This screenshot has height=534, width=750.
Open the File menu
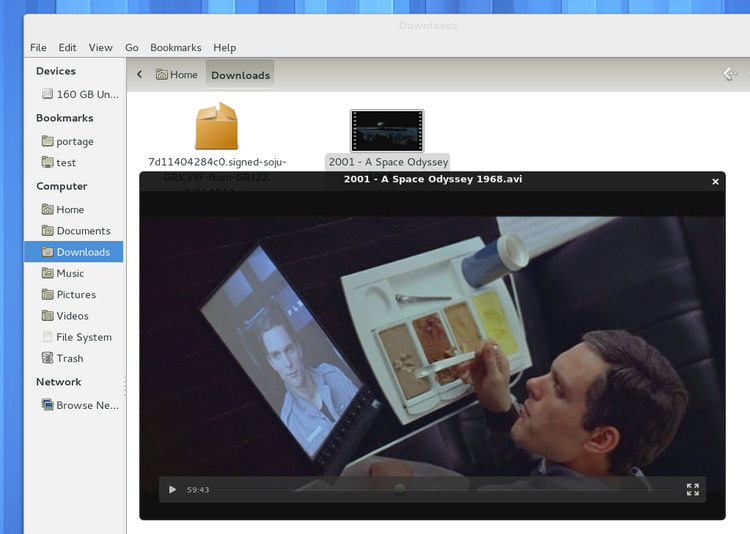click(38, 47)
